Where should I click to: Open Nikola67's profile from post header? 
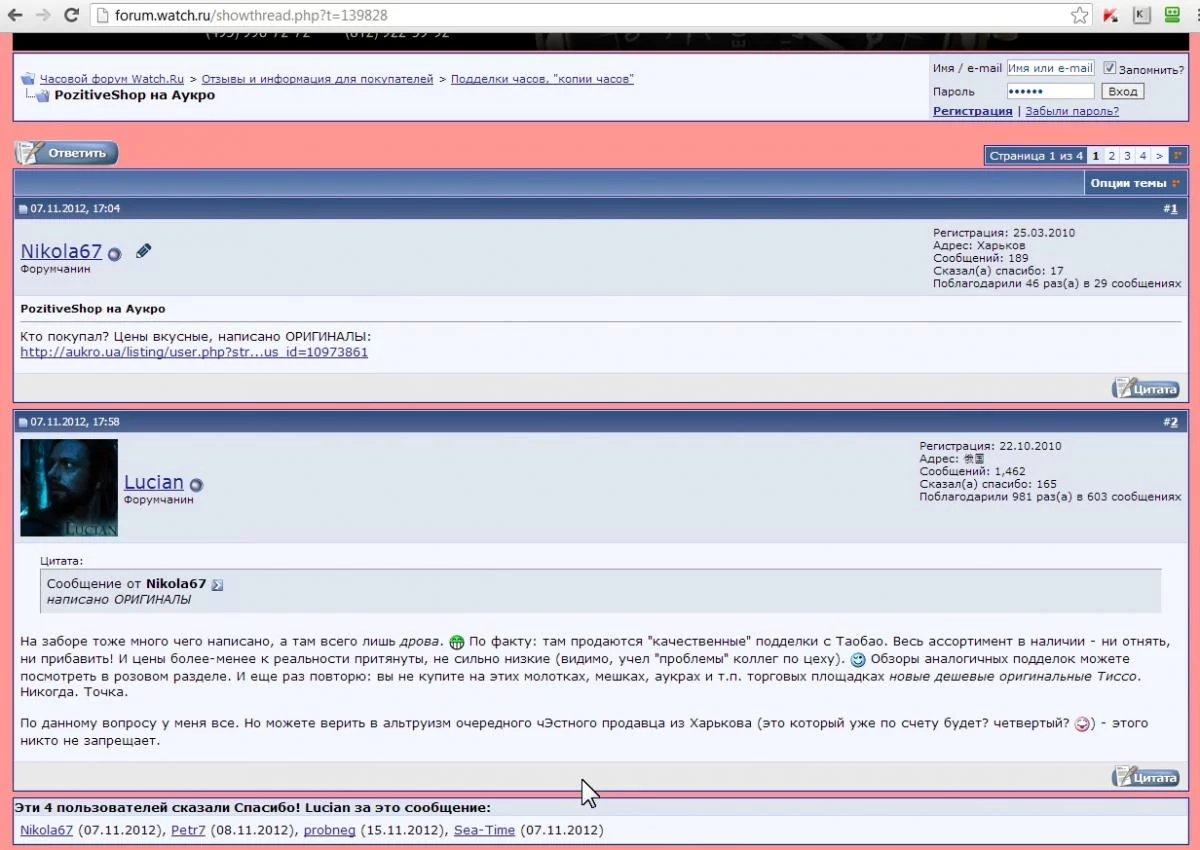(x=61, y=252)
